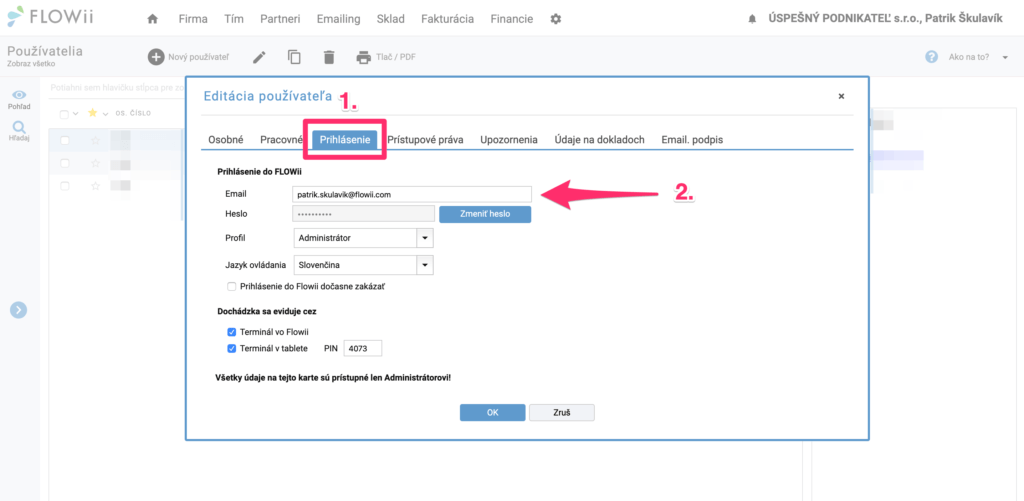Go to the home icon

153,19
